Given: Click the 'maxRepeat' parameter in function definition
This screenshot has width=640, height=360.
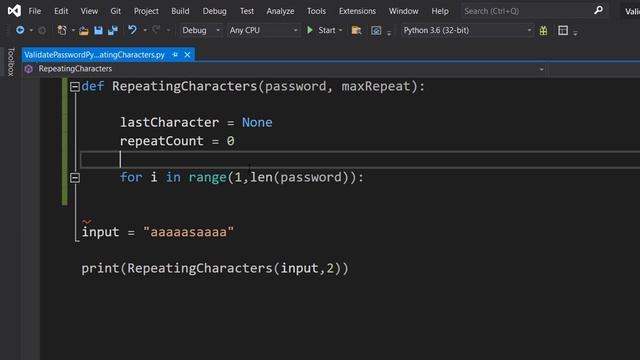Looking at the screenshot, I should pos(376,87).
